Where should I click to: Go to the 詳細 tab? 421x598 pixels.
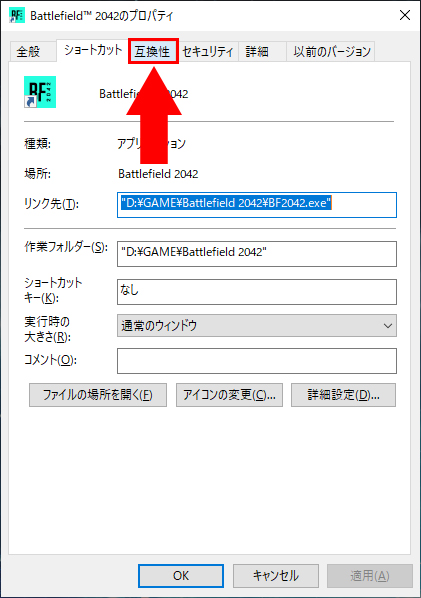pyautogui.click(x=262, y=51)
